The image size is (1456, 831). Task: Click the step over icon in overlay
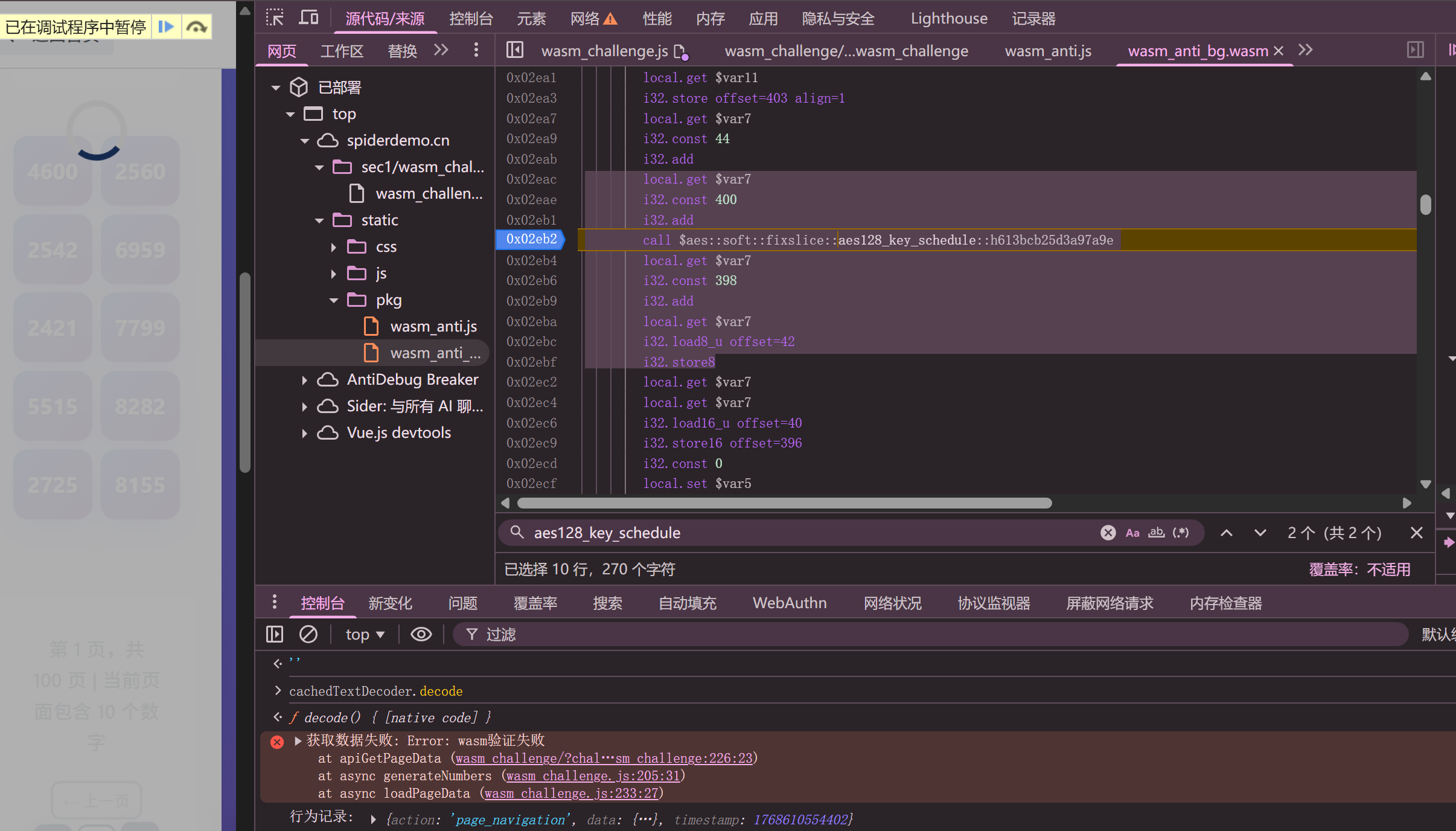[196, 27]
